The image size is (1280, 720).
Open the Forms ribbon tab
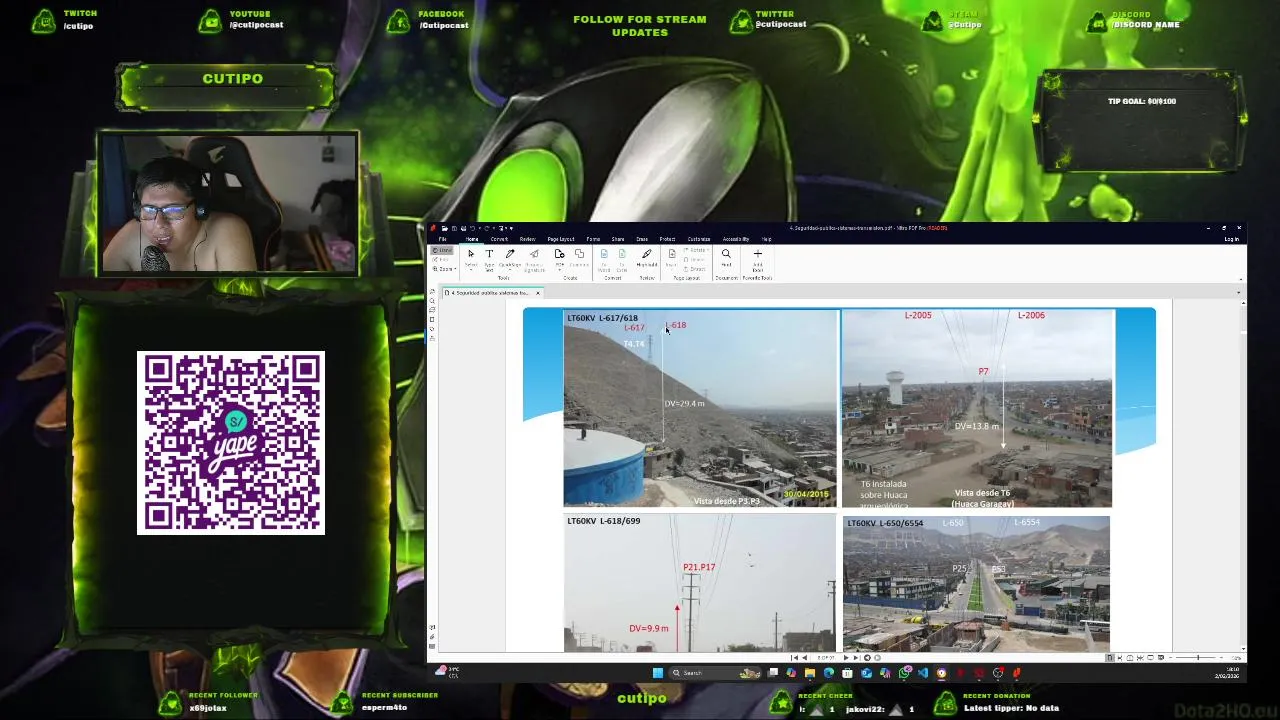(593, 239)
